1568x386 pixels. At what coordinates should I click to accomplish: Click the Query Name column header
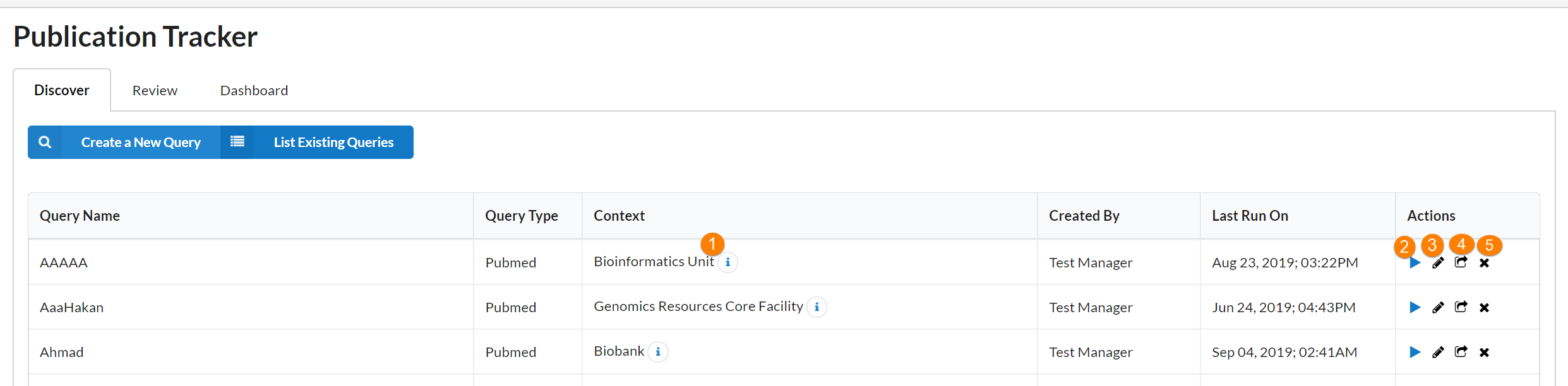click(80, 216)
